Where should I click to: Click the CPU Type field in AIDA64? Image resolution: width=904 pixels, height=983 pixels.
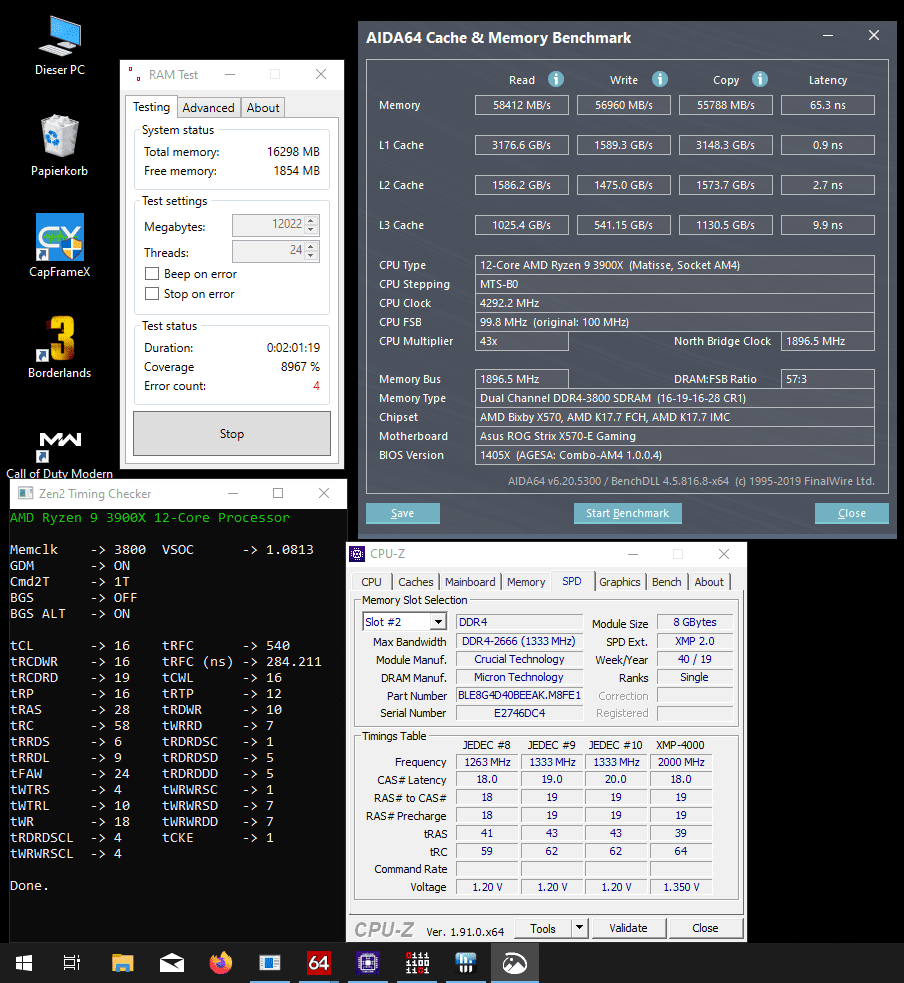[675, 265]
